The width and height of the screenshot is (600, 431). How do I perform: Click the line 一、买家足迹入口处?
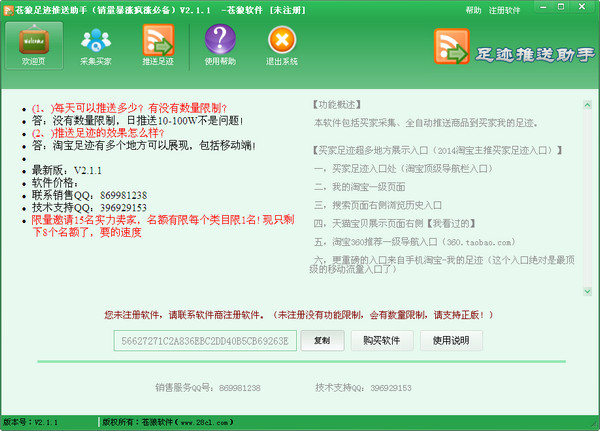pos(403,169)
